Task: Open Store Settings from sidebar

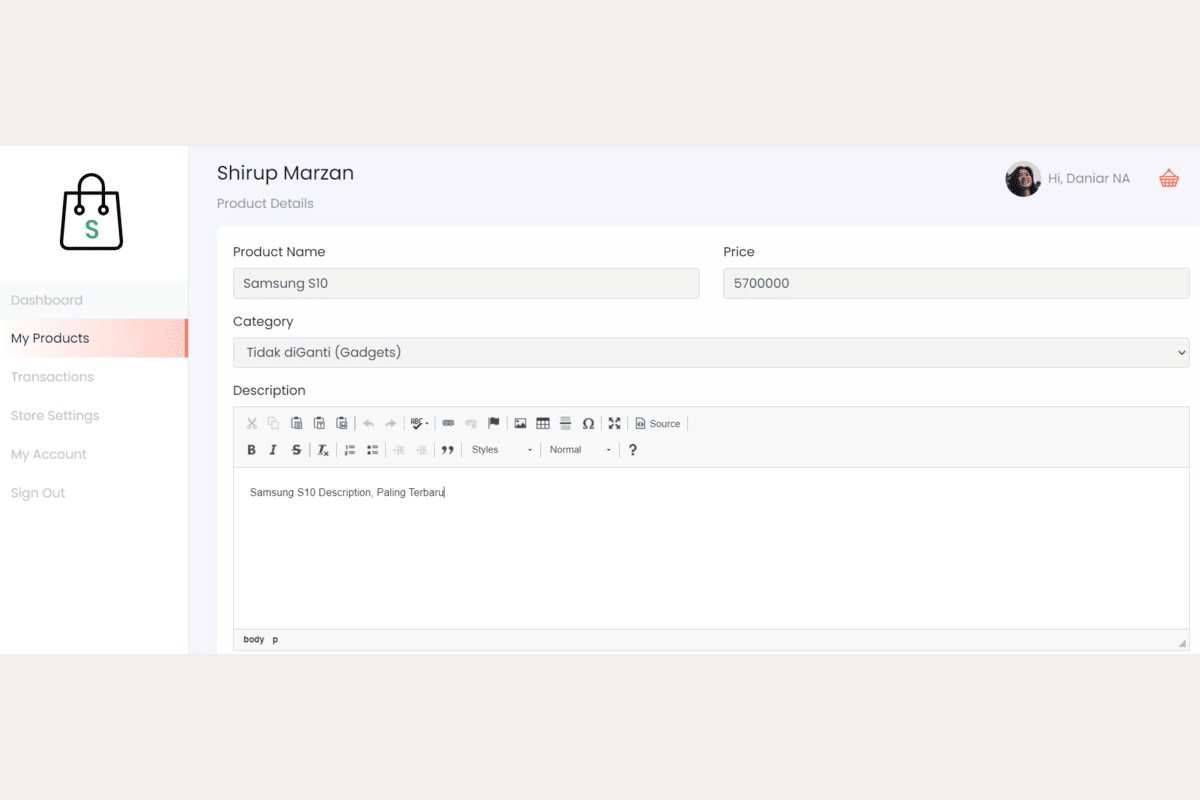Action: tap(55, 416)
